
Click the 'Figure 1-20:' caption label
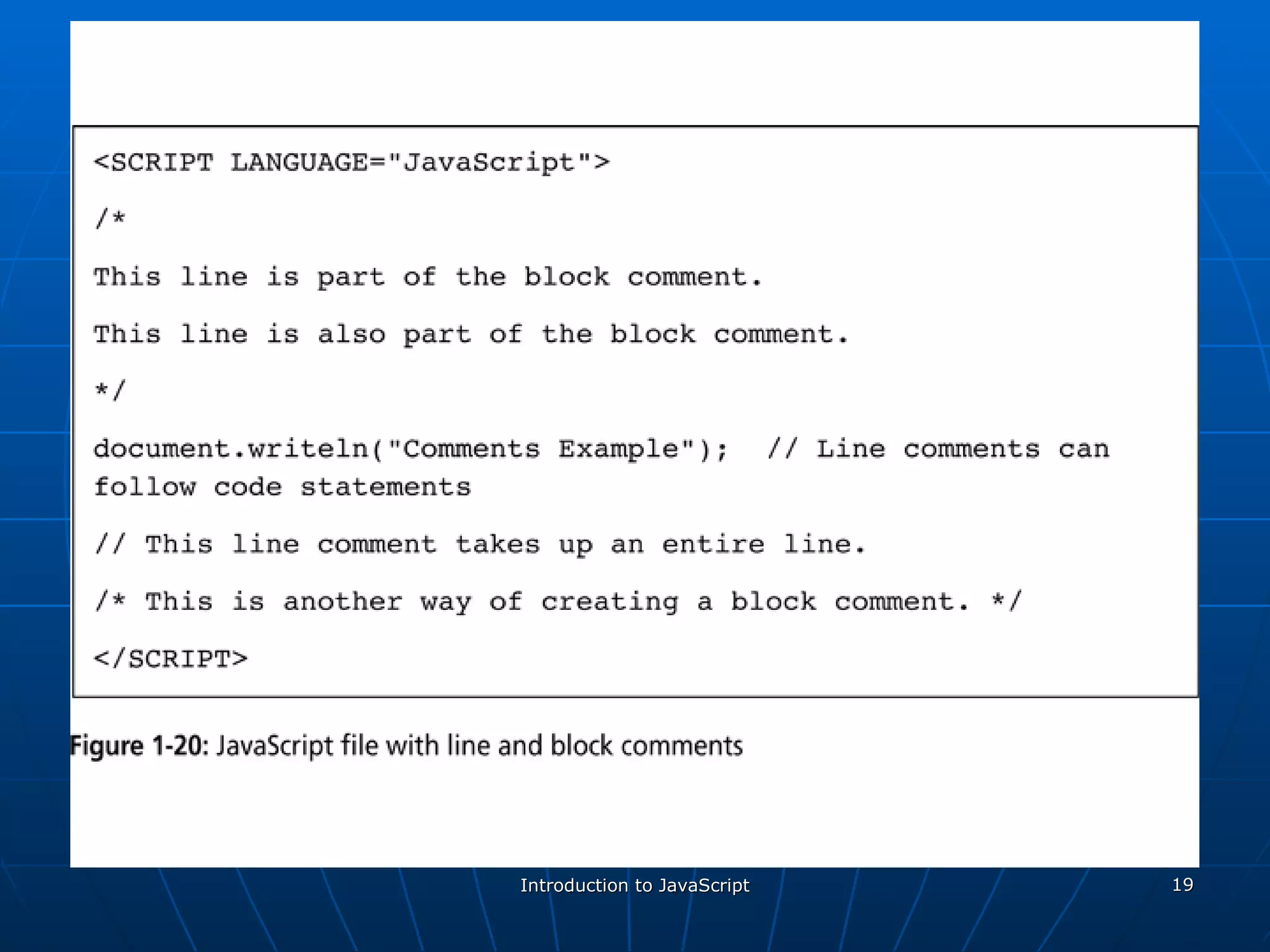[x=140, y=746]
